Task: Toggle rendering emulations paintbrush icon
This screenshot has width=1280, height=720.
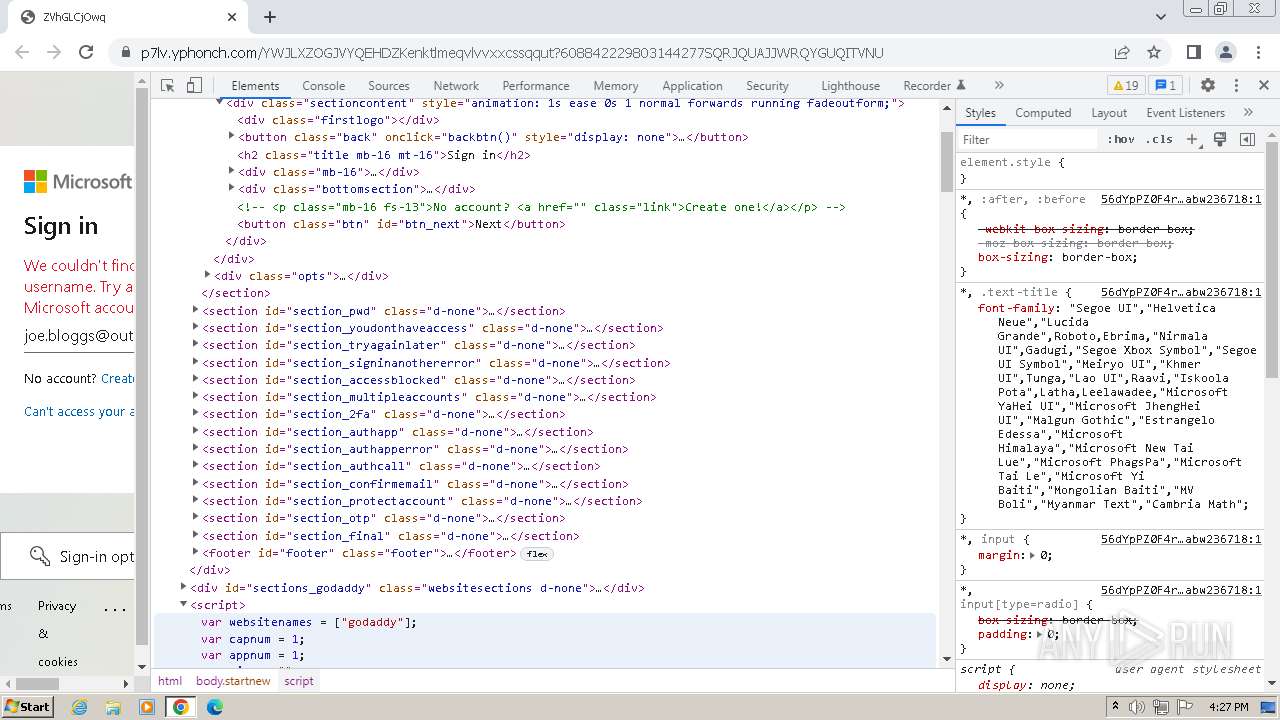Action: pyautogui.click(x=1220, y=140)
